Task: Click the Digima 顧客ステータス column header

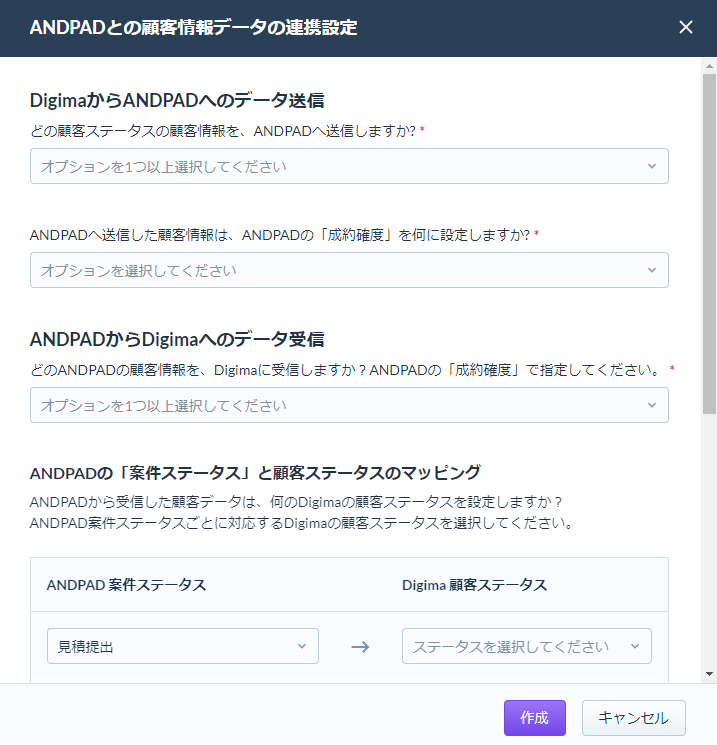Action: coord(475,585)
